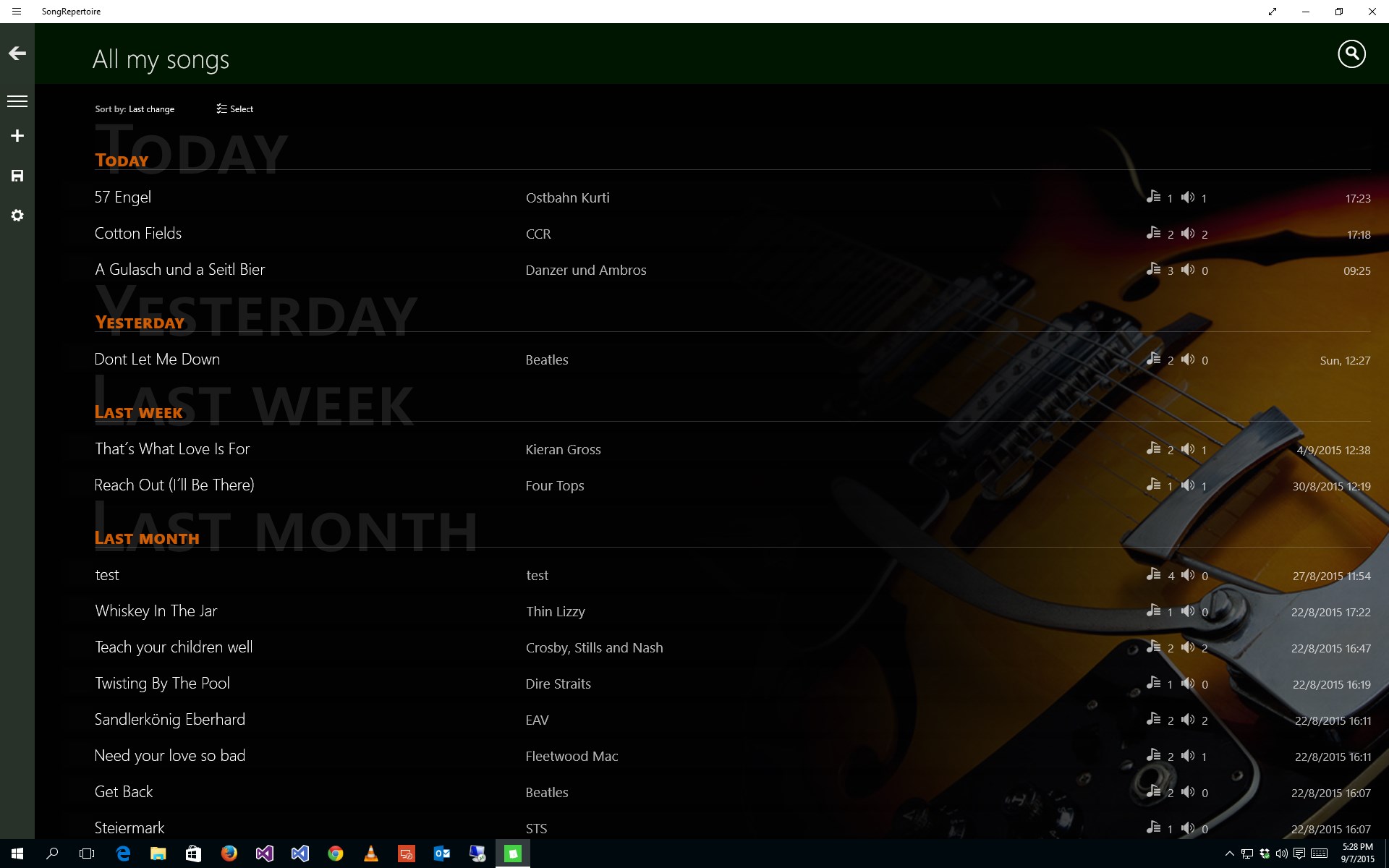Viewport: 1389px width, 868px height.
Task: Open song Whiskey In The Jar
Action: 156,611
